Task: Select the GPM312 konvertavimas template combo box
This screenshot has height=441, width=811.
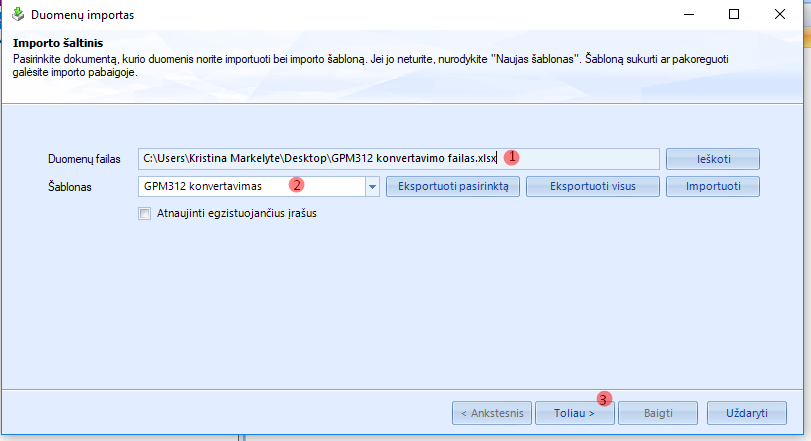Action: pos(250,187)
